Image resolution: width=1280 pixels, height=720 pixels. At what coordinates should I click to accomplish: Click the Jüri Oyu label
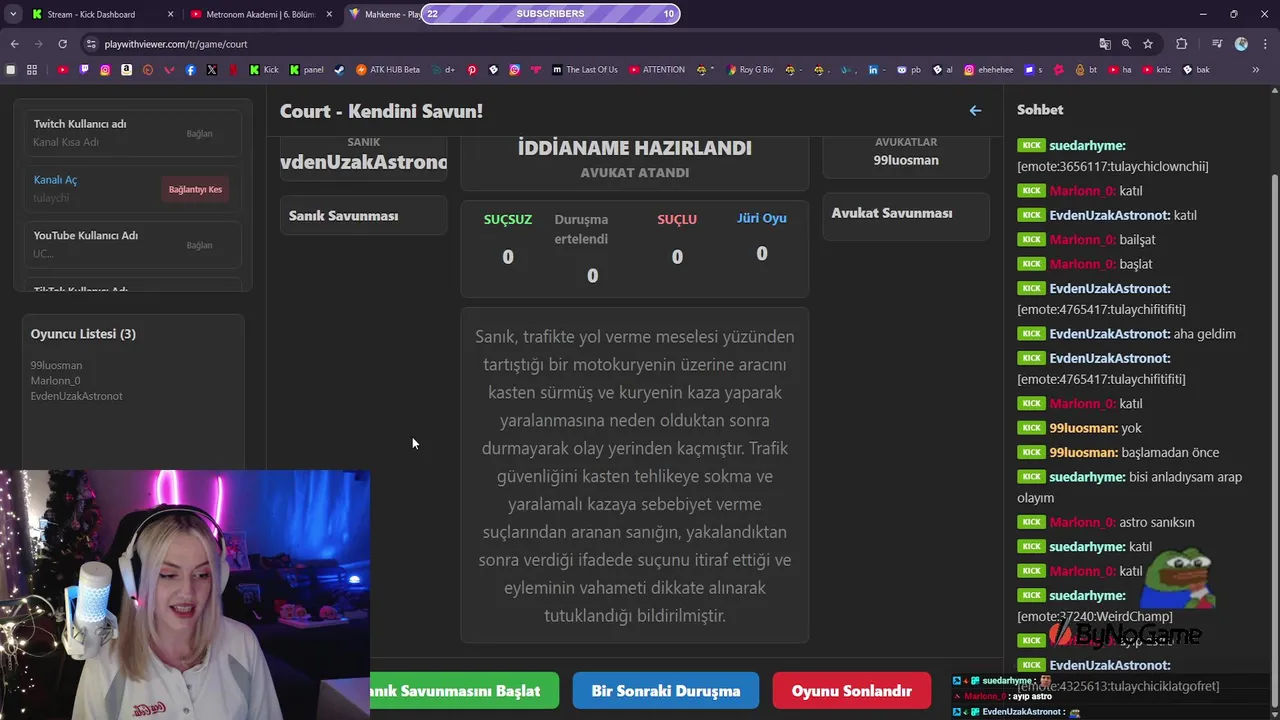tap(762, 218)
